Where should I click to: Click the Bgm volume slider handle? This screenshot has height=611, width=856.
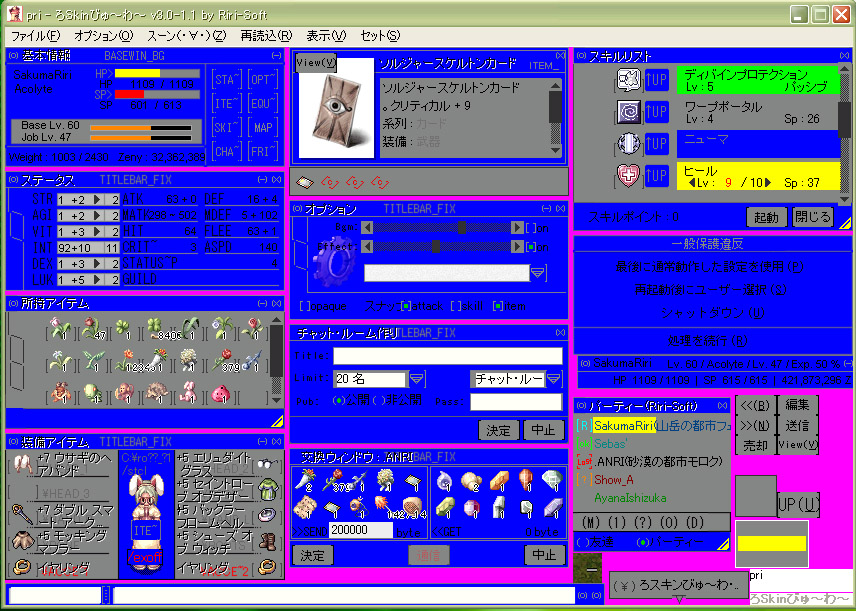(x=462, y=228)
